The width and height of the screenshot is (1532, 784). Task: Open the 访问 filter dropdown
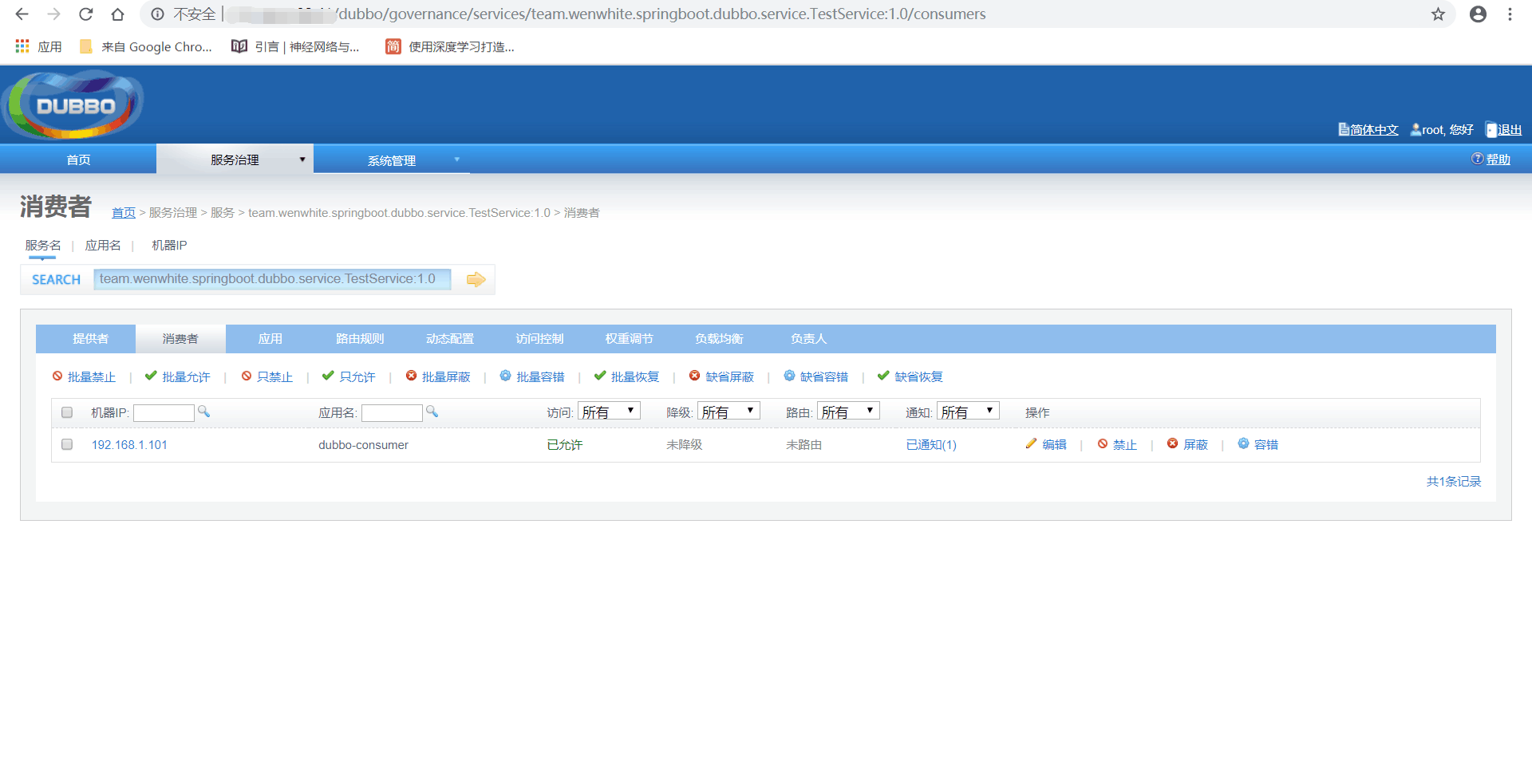(609, 412)
